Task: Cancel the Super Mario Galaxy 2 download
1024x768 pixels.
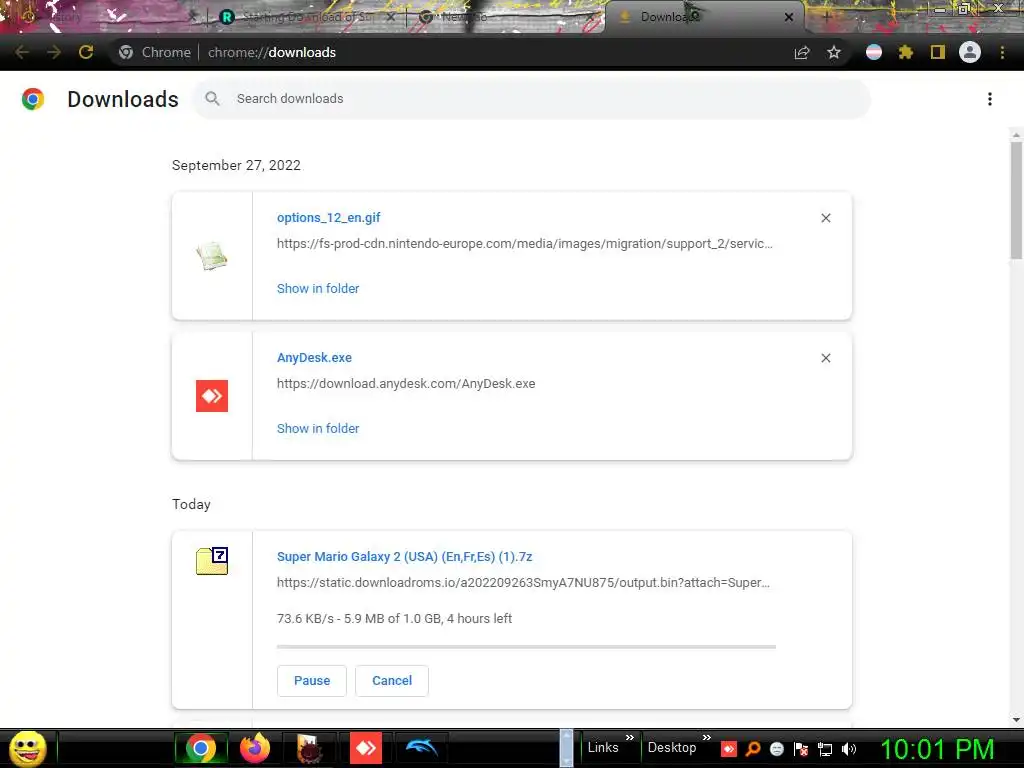Action: [x=392, y=680]
